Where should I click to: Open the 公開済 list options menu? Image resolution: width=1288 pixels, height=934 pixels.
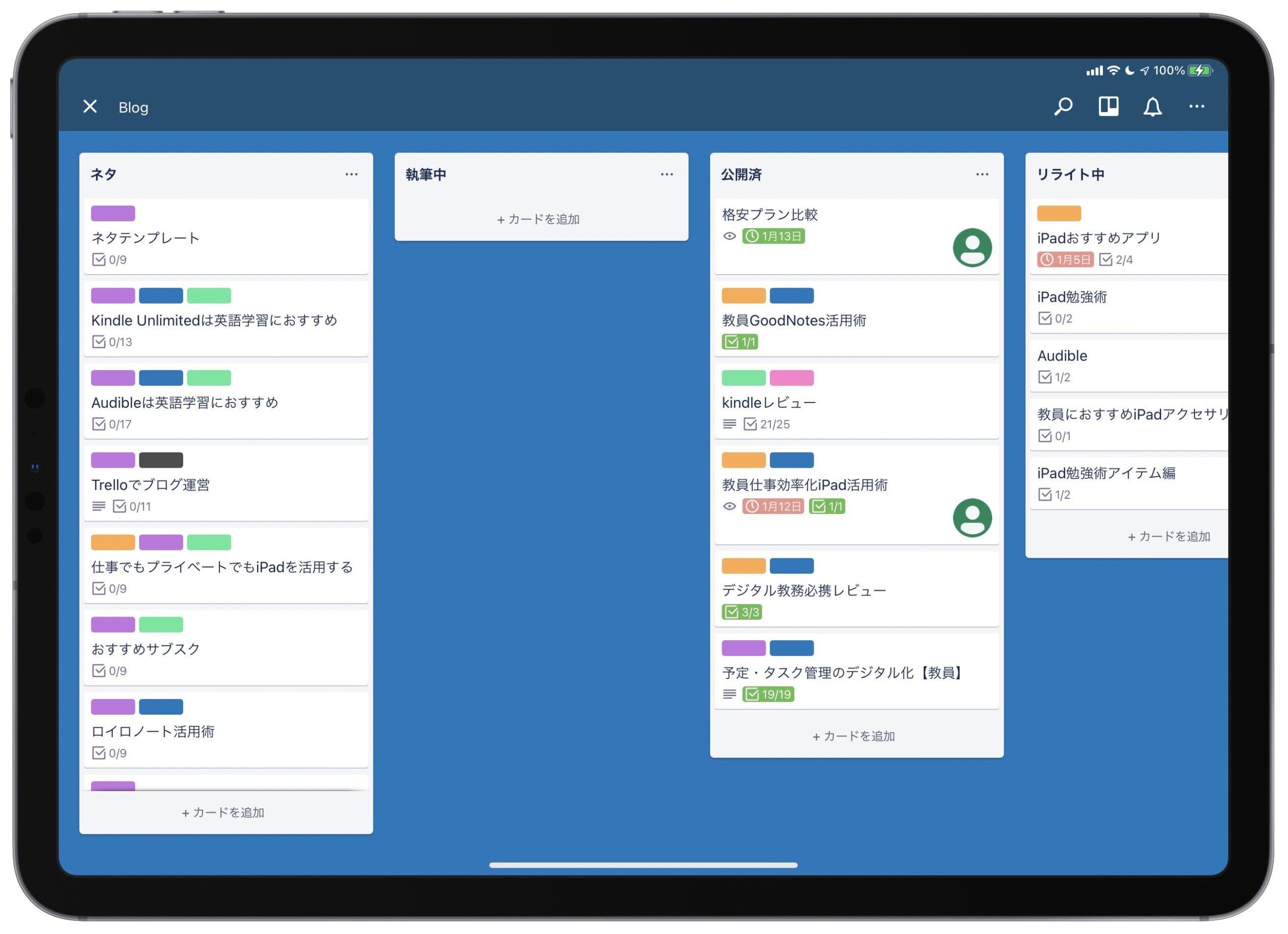(x=983, y=175)
